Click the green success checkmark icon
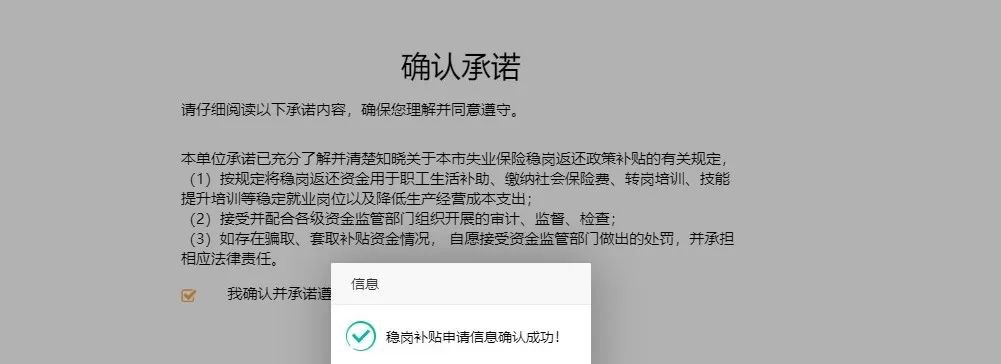Image resolution: width=1001 pixels, height=364 pixels. click(361, 336)
